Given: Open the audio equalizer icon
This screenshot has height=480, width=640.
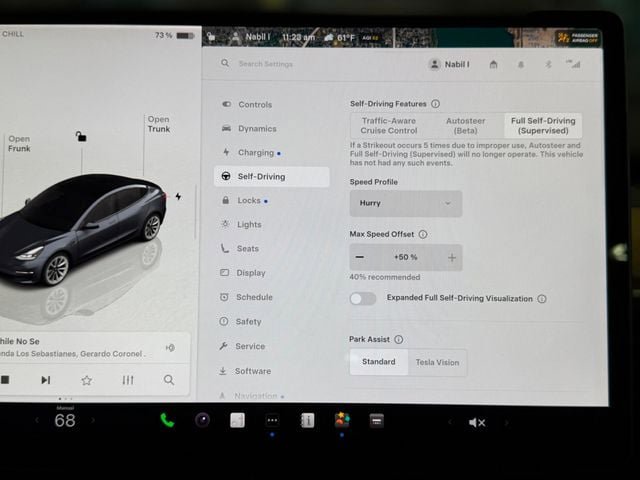Looking at the screenshot, I should [x=128, y=380].
